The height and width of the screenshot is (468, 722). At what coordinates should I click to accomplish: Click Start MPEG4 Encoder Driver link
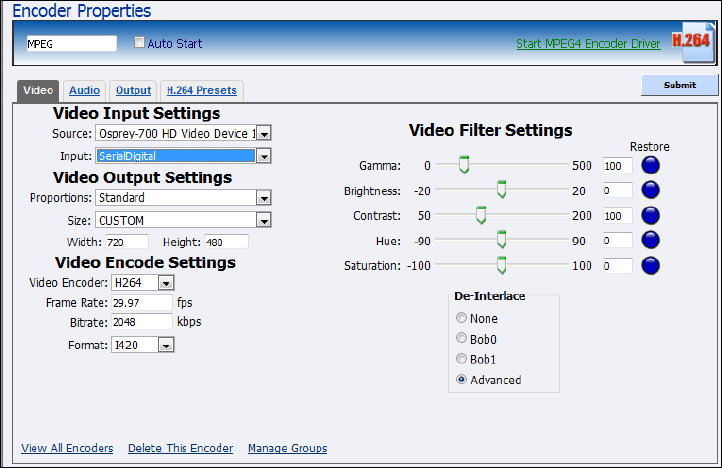pos(588,45)
